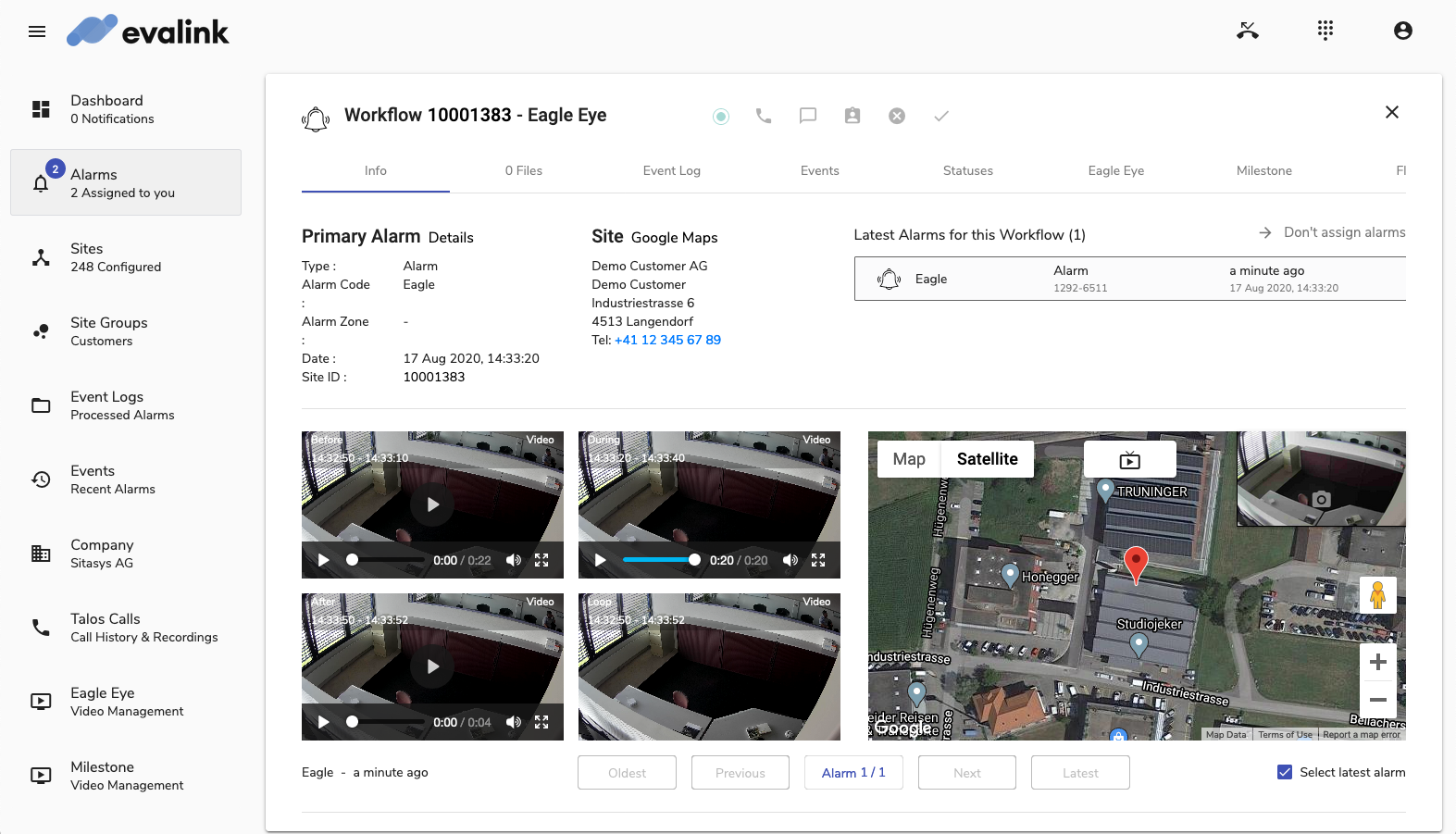1456x834 pixels.
Task: Zoom out on the map
Action: coord(1378,700)
